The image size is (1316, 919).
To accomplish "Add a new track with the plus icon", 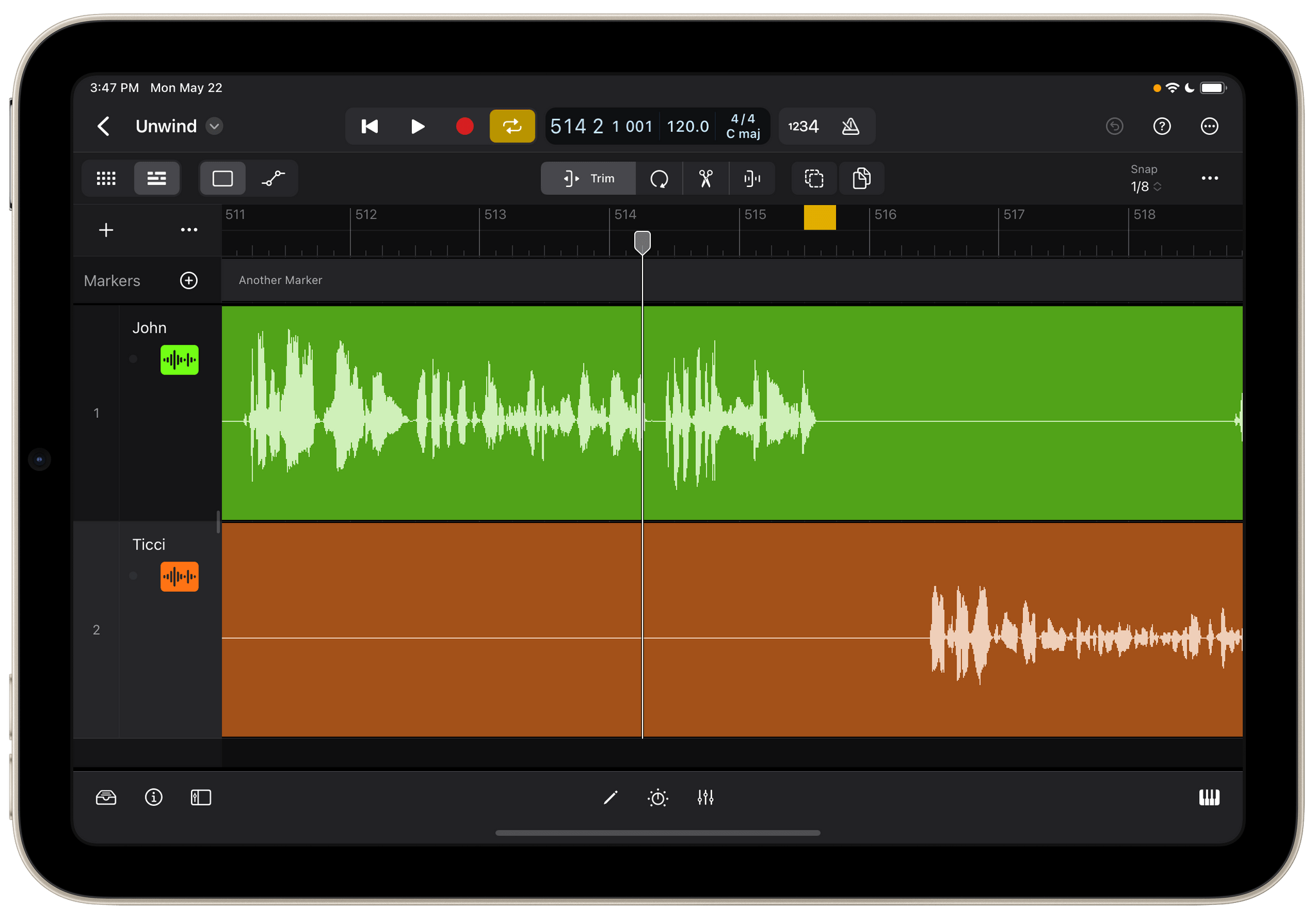I will [x=107, y=230].
